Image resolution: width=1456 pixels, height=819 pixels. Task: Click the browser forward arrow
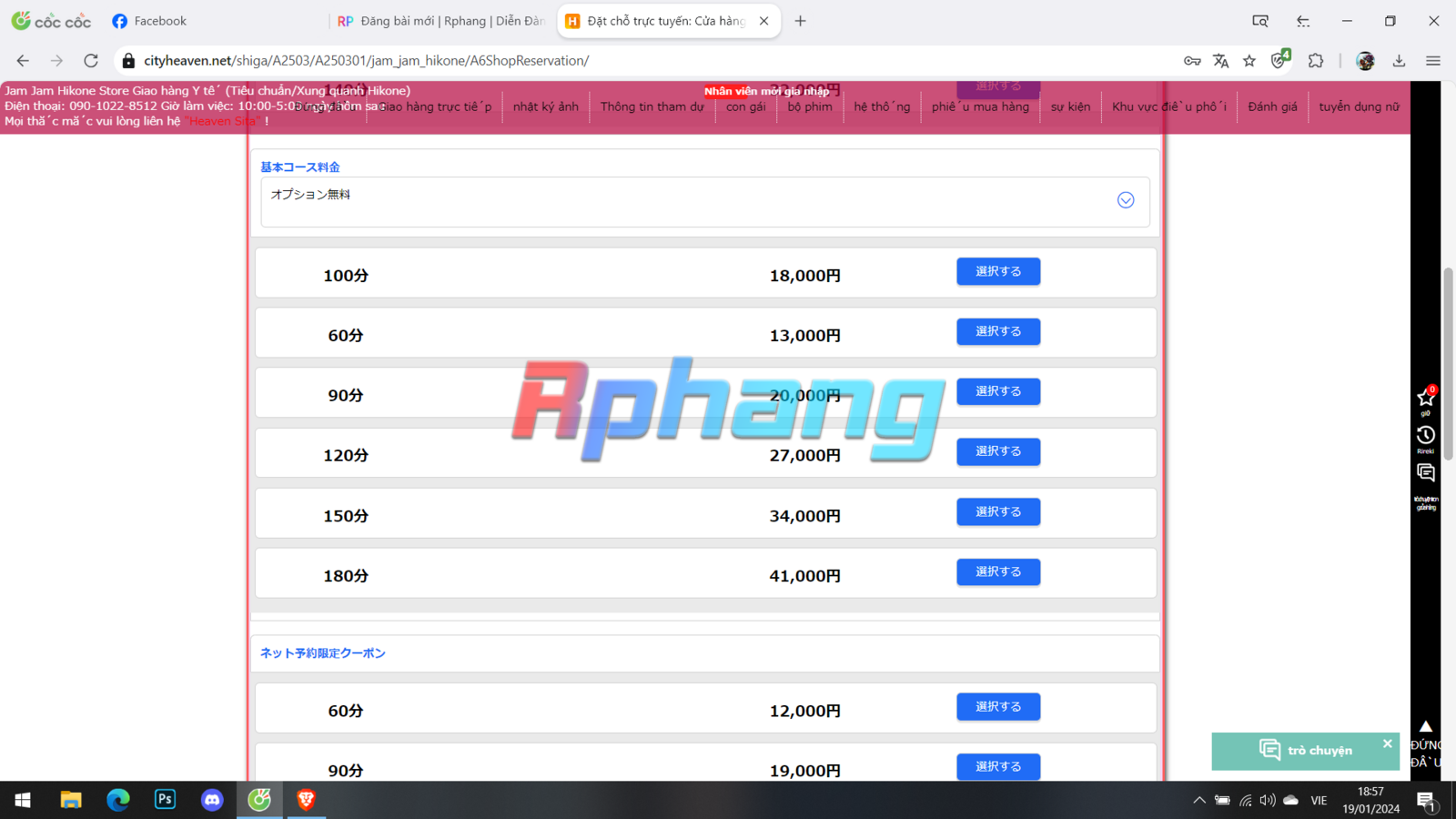(56, 61)
